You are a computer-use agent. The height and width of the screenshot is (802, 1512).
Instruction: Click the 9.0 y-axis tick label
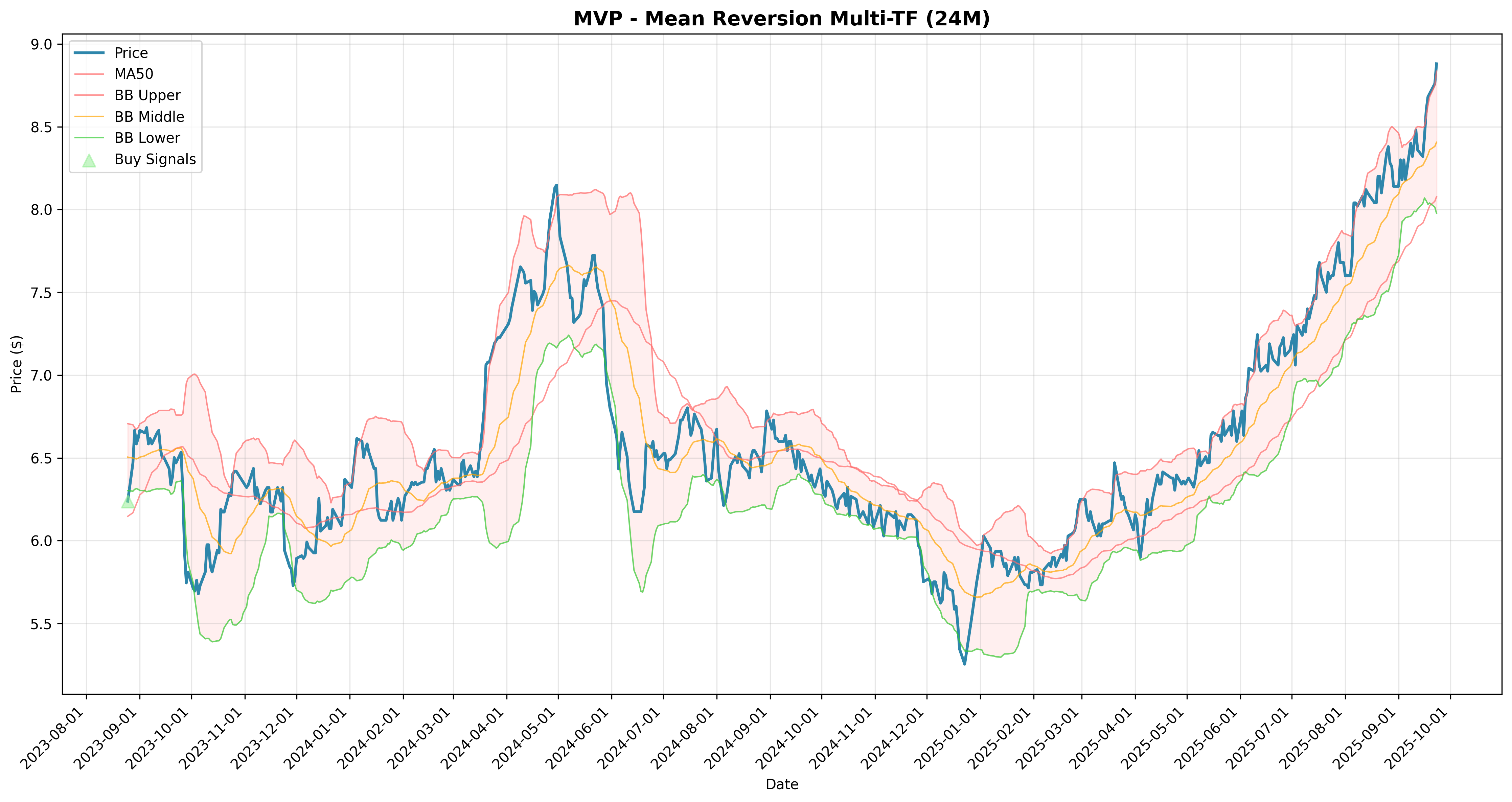coord(42,45)
